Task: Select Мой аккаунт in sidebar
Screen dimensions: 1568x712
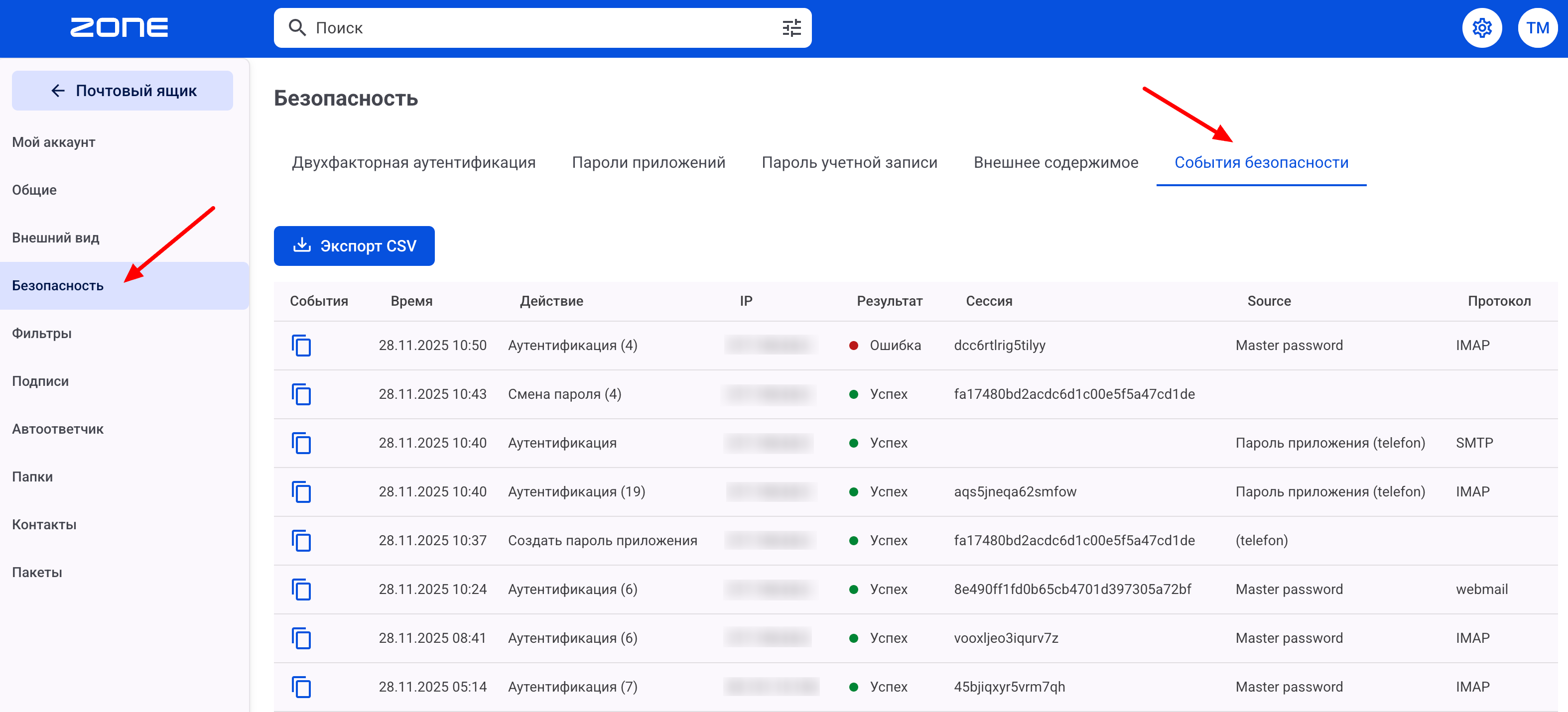Action: (54, 142)
